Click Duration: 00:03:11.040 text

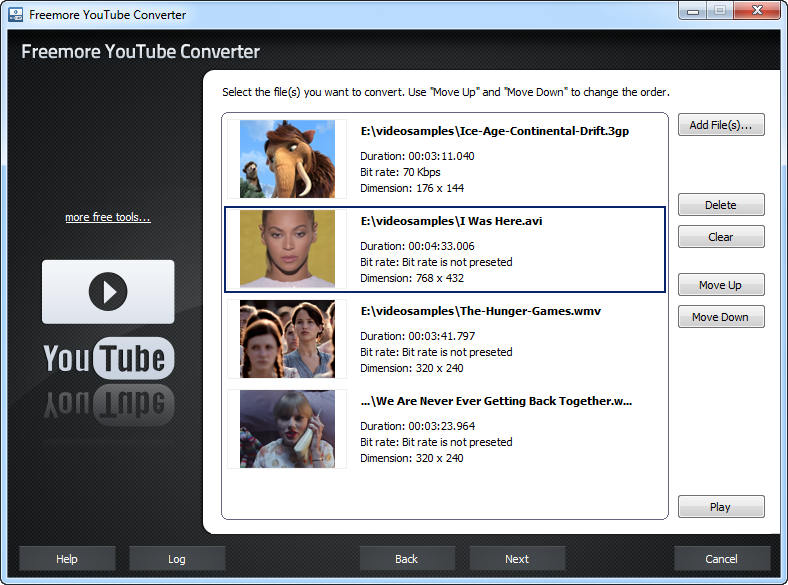(x=417, y=156)
